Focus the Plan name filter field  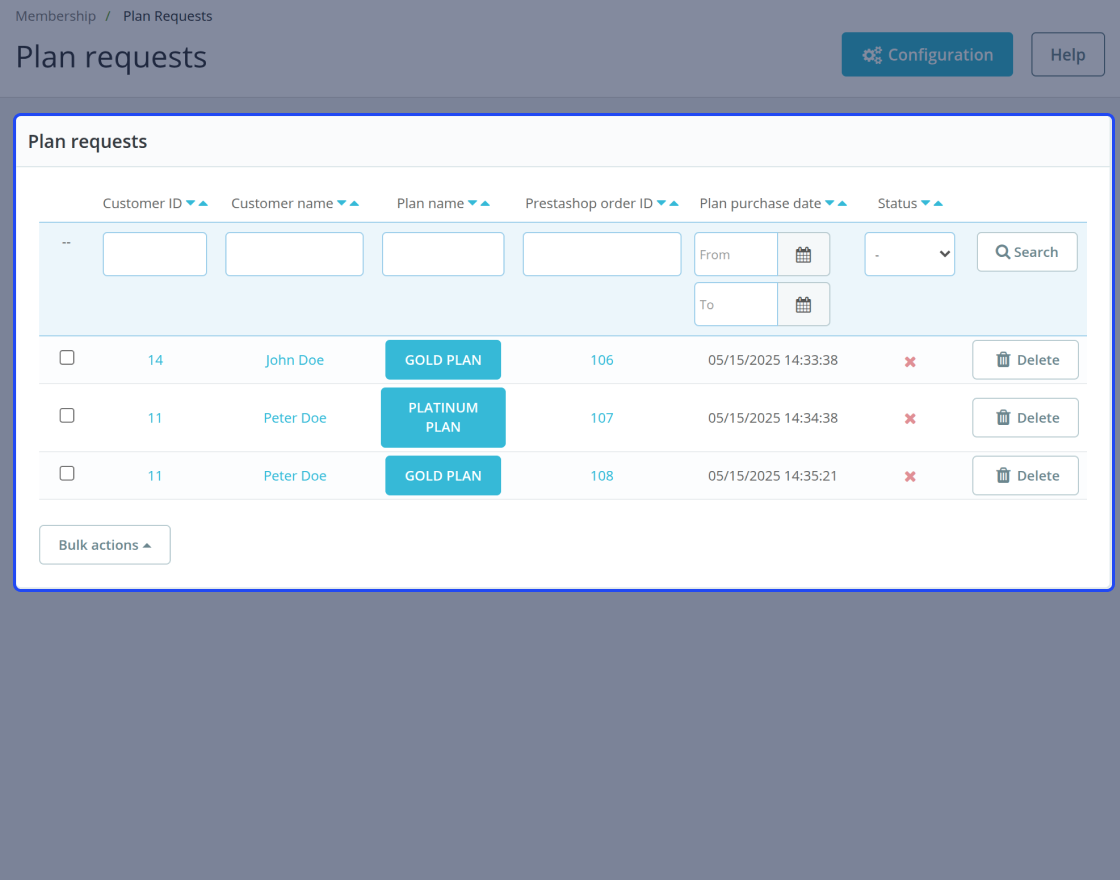443,254
